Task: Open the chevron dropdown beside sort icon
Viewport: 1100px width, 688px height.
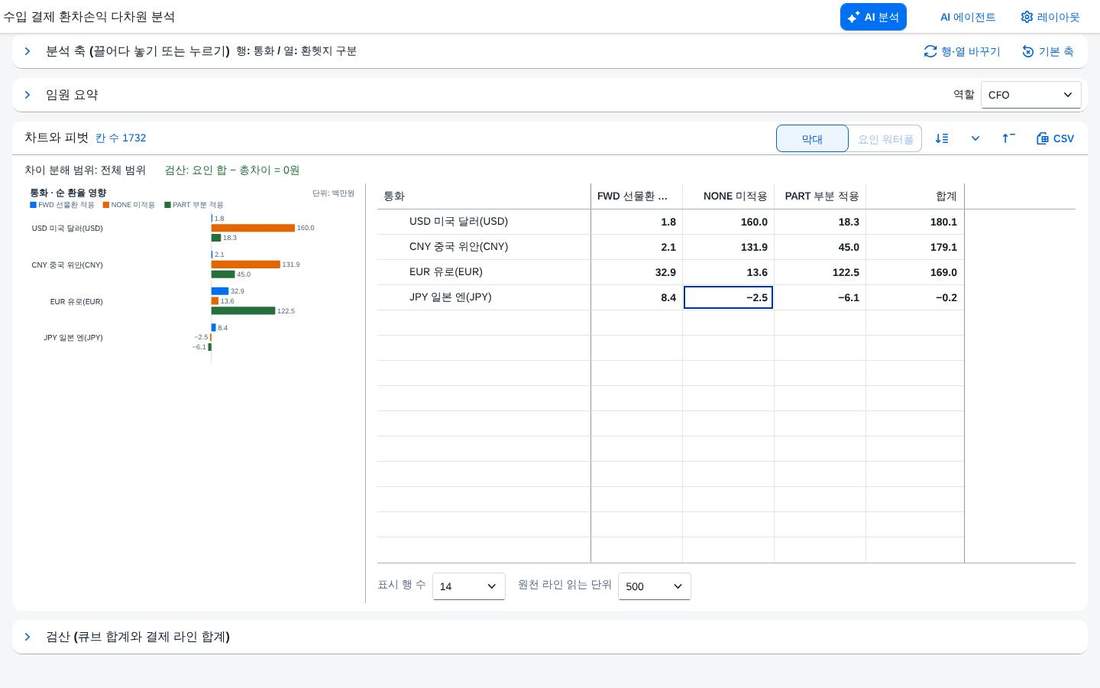Action: (x=975, y=138)
